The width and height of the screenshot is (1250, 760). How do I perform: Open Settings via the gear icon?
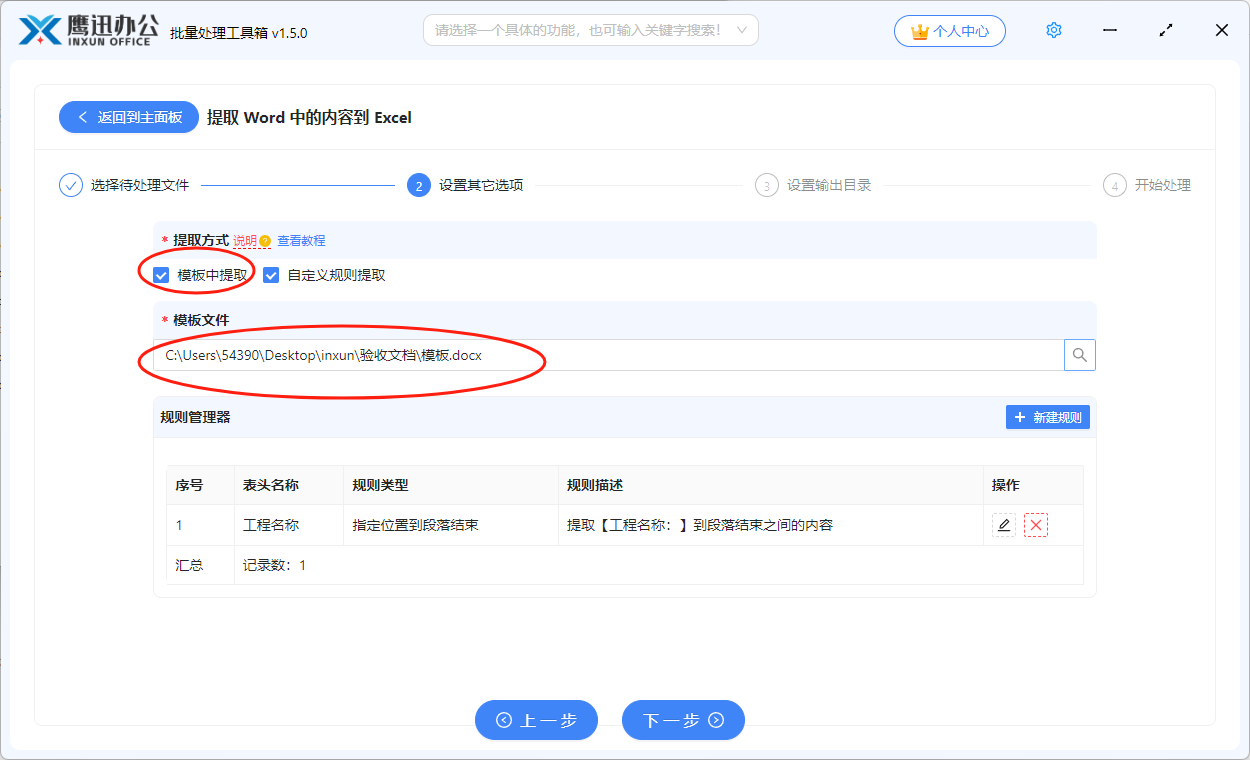pyautogui.click(x=1053, y=30)
